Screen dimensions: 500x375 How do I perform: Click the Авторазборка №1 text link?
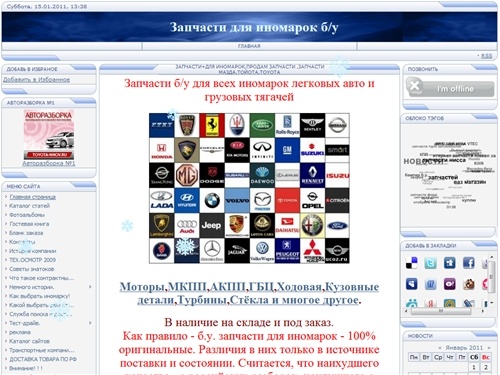pos(49,163)
